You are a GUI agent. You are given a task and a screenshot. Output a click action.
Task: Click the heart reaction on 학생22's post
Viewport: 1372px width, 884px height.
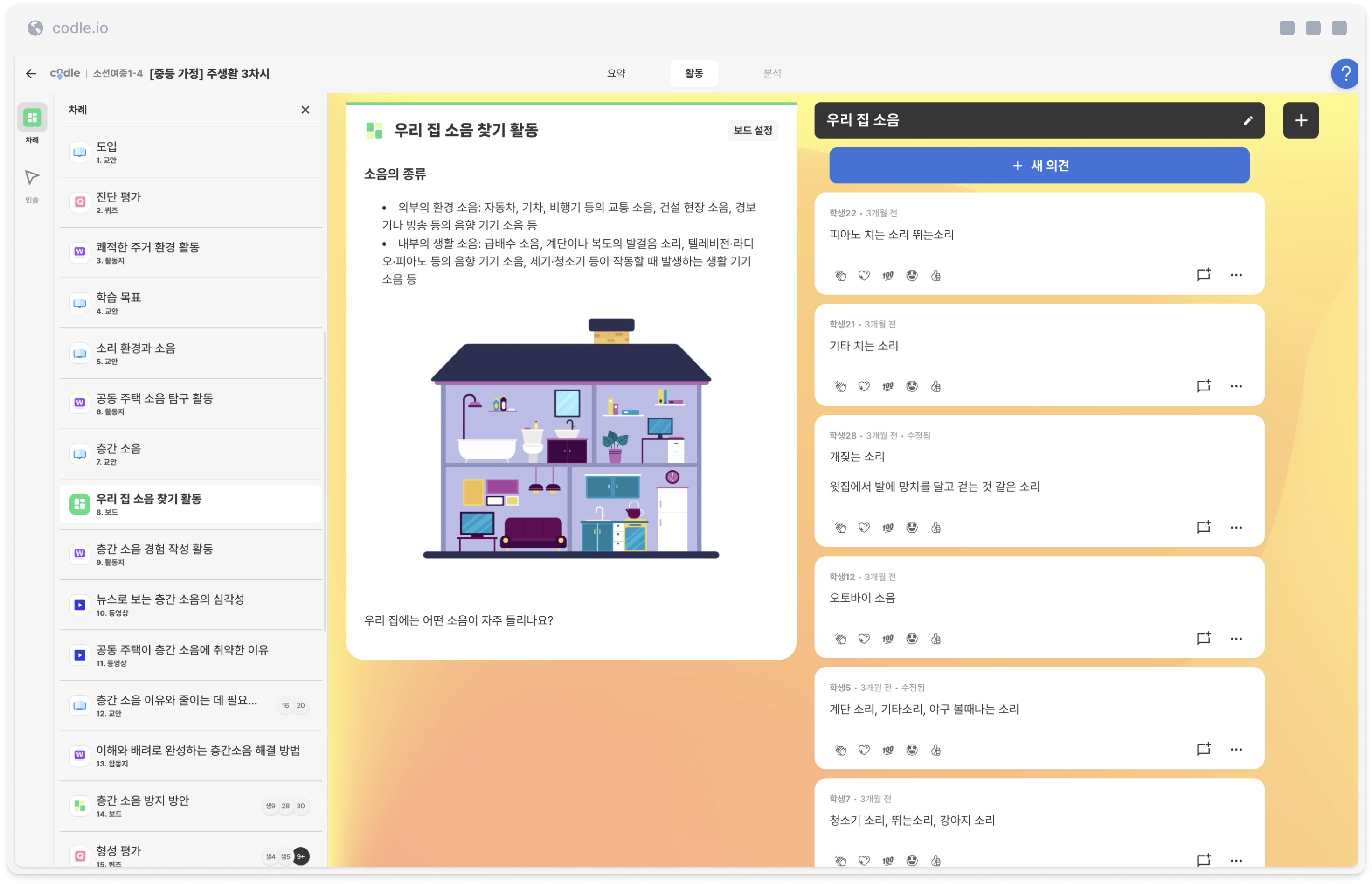click(864, 276)
